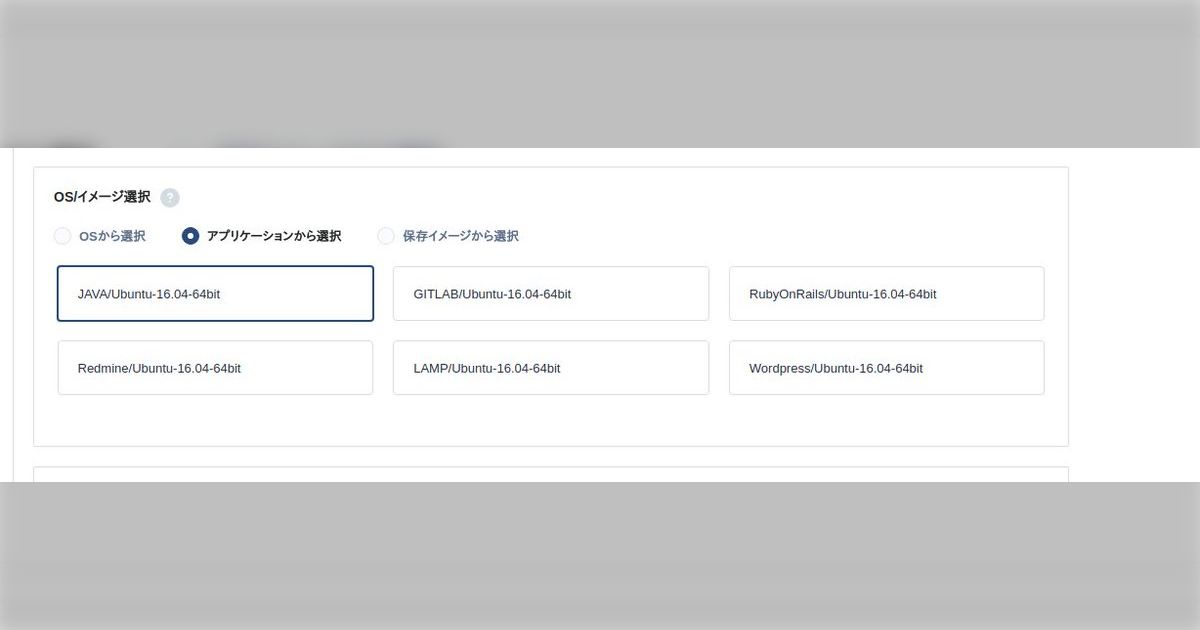Select the GITLAB image label text
Viewport: 1200px width, 630px height.
(492, 294)
